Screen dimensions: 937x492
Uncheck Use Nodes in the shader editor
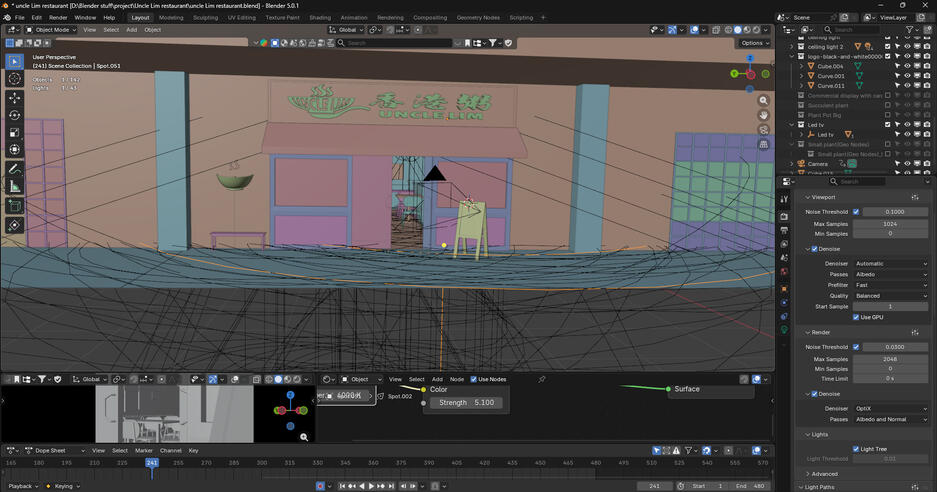tap(474, 380)
